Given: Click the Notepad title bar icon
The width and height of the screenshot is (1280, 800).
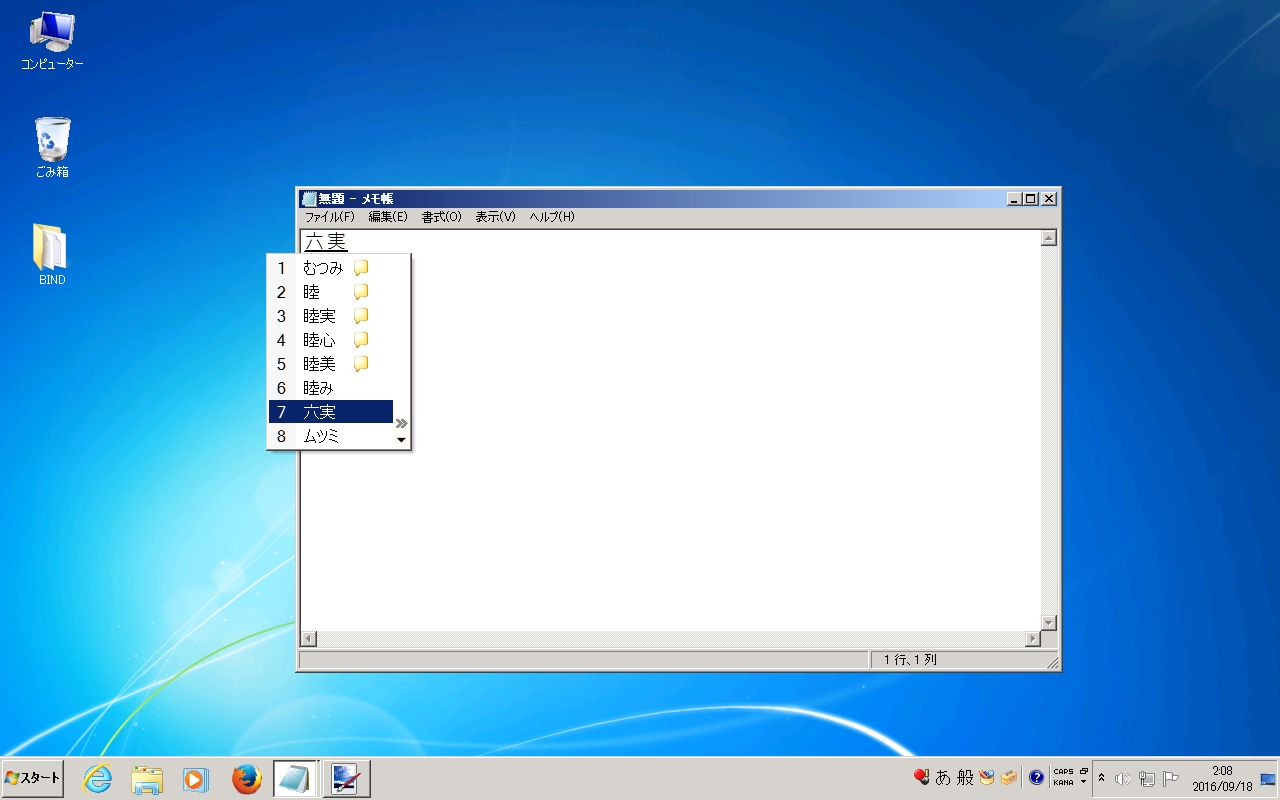Looking at the screenshot, I should click(309, 199).
